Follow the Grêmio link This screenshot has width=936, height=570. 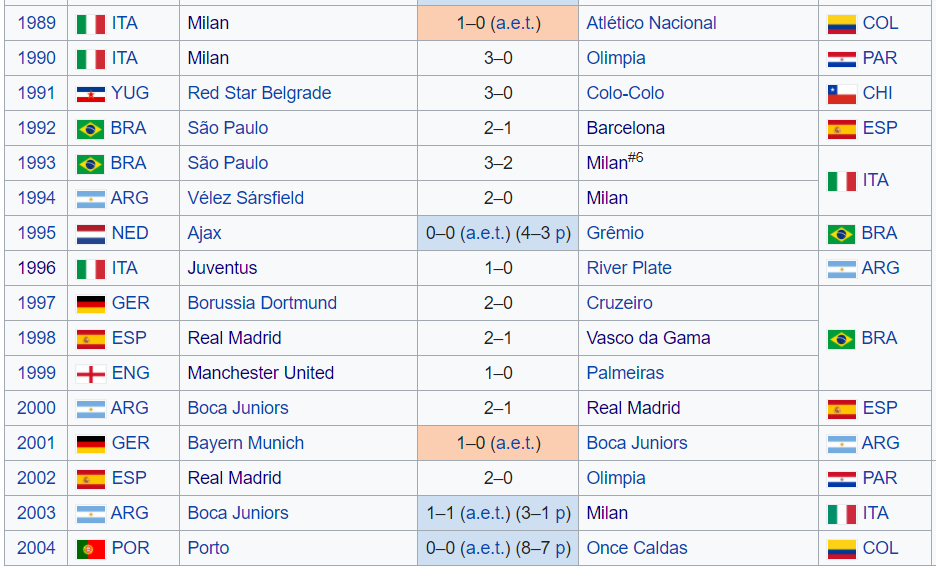(x=615, y=233)
